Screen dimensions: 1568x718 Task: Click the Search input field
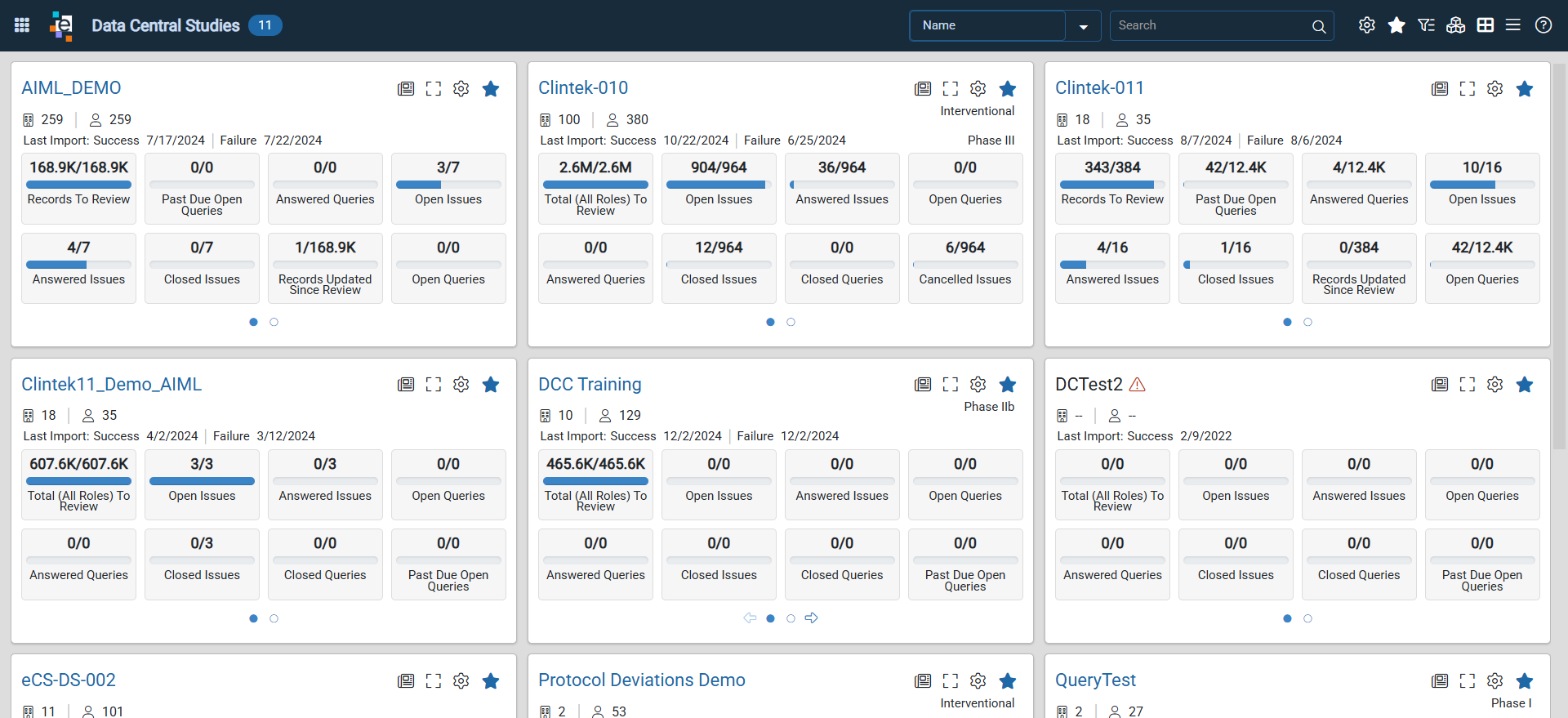(1211, 25)
